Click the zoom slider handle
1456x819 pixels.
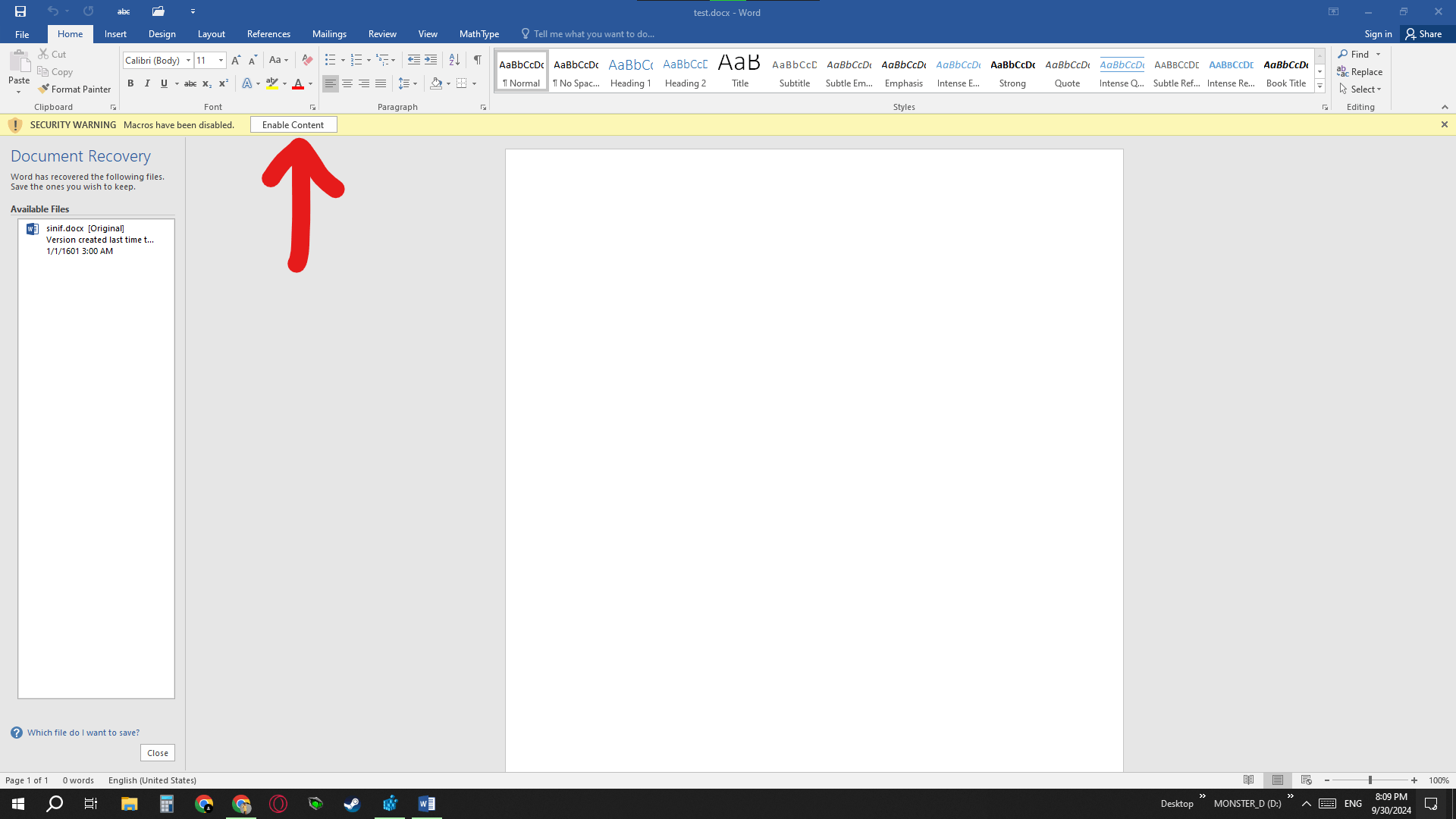click(x=1370, y=780)
